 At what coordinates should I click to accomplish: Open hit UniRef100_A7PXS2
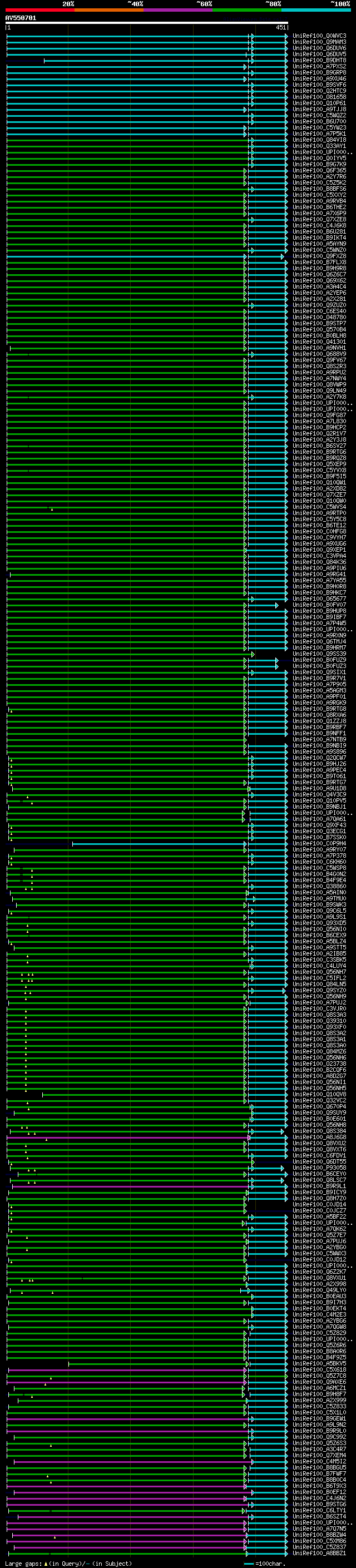tap(319, 66)
